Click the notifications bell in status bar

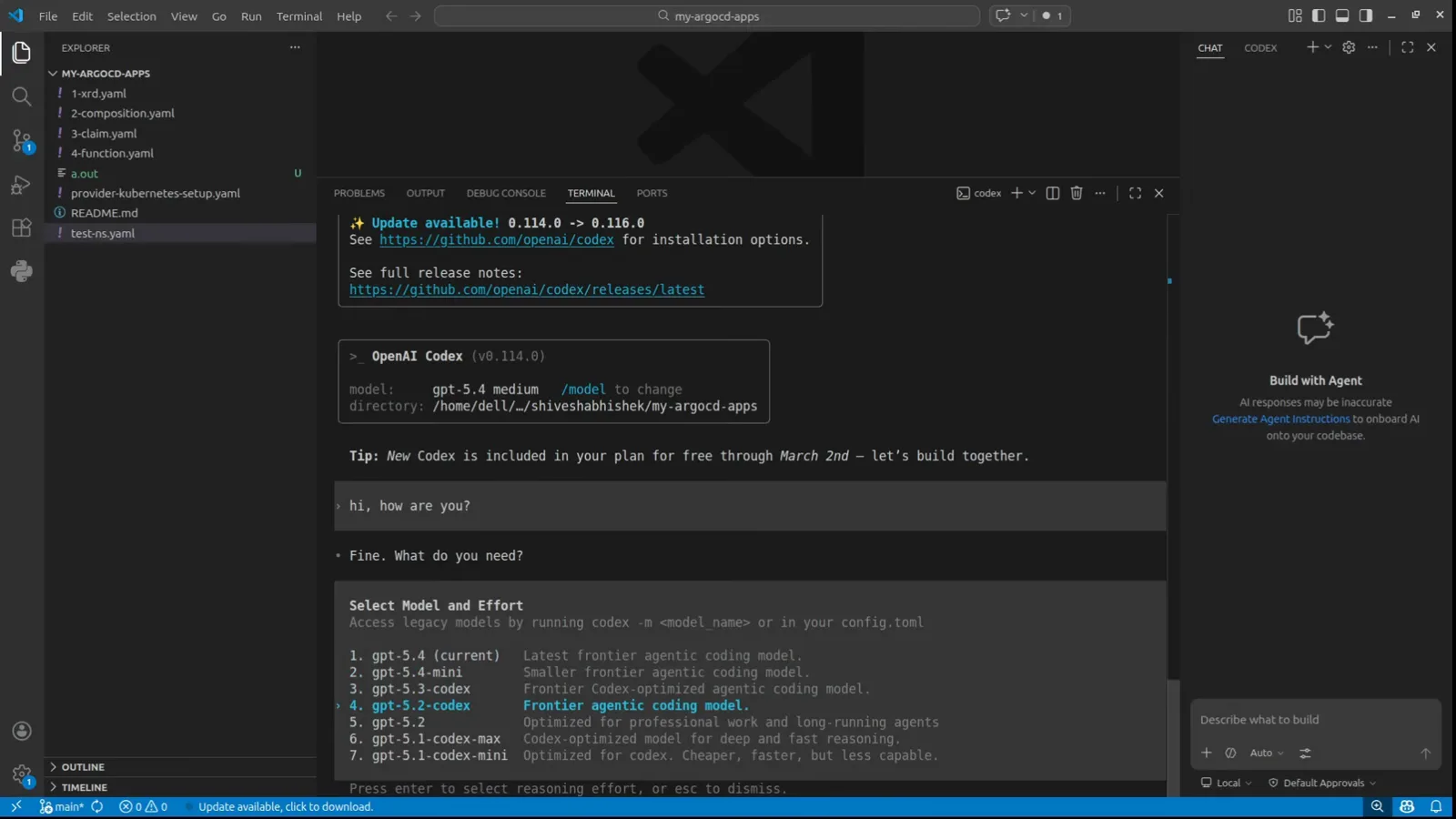(x=1436, y=806)
